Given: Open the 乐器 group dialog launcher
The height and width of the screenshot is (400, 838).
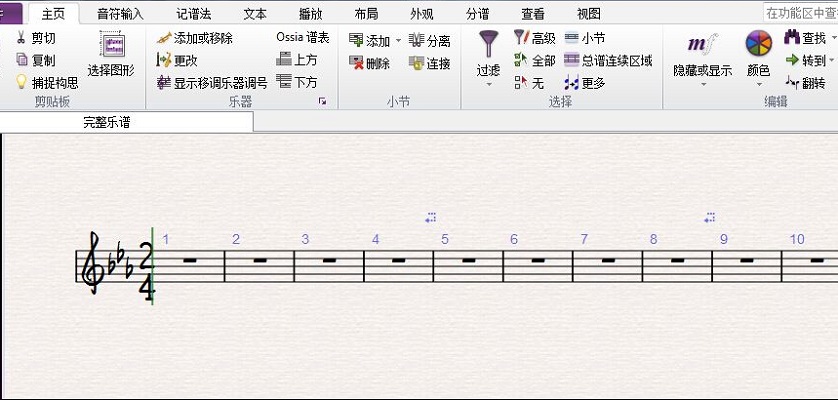Looking at the screenshot, I should pos(322,101).
